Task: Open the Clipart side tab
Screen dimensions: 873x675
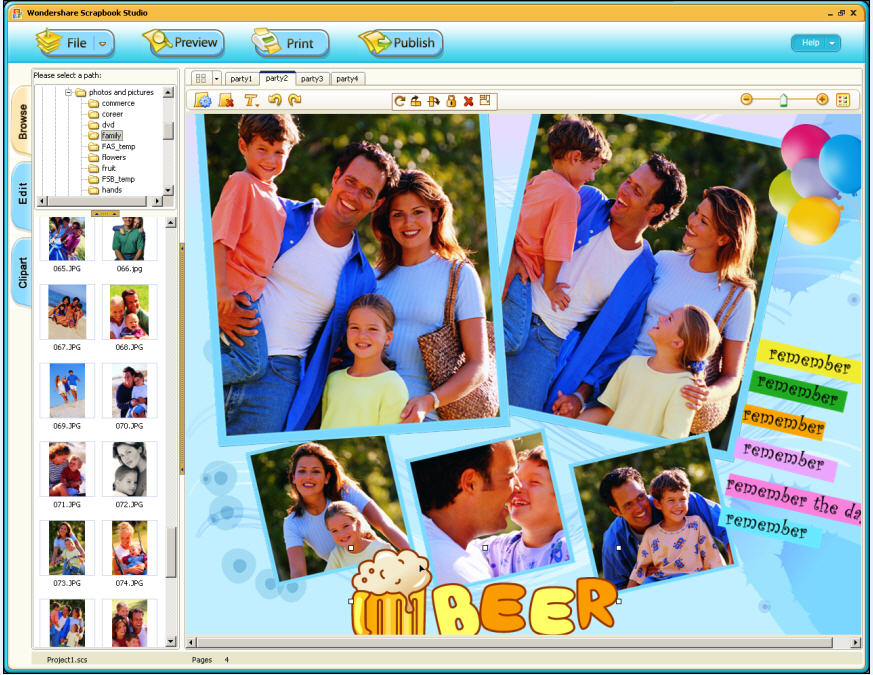Action: click(22, 272)
